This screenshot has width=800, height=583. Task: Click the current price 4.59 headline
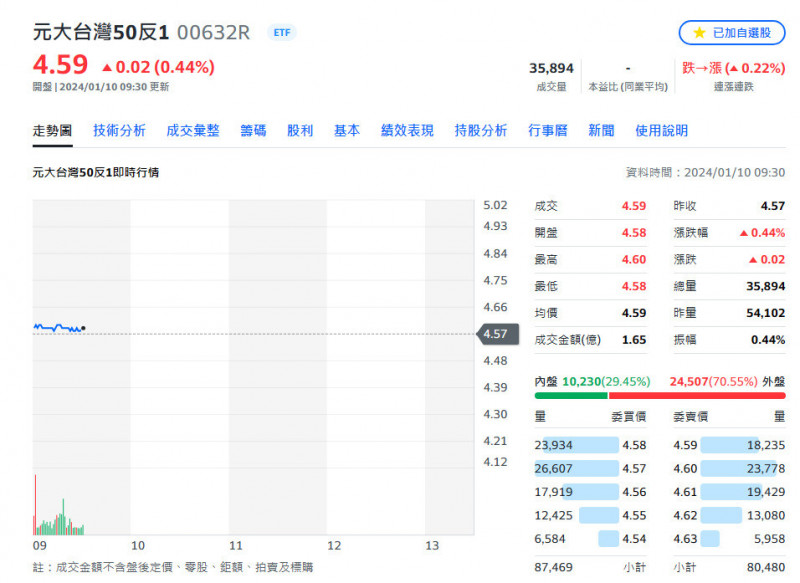point(60,65)
